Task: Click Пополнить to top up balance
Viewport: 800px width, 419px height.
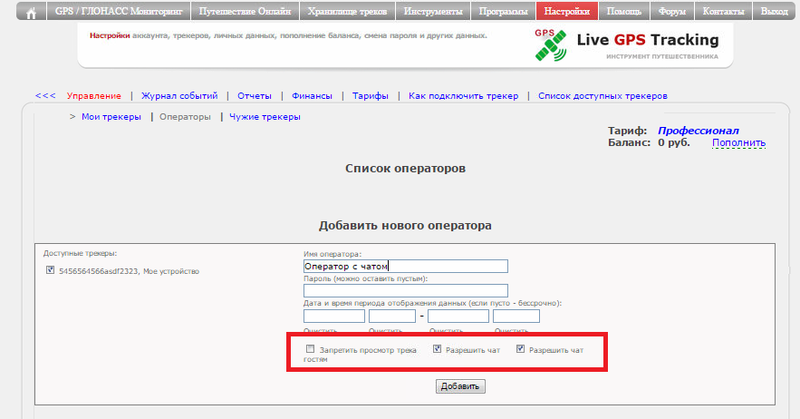Action: 738,143
